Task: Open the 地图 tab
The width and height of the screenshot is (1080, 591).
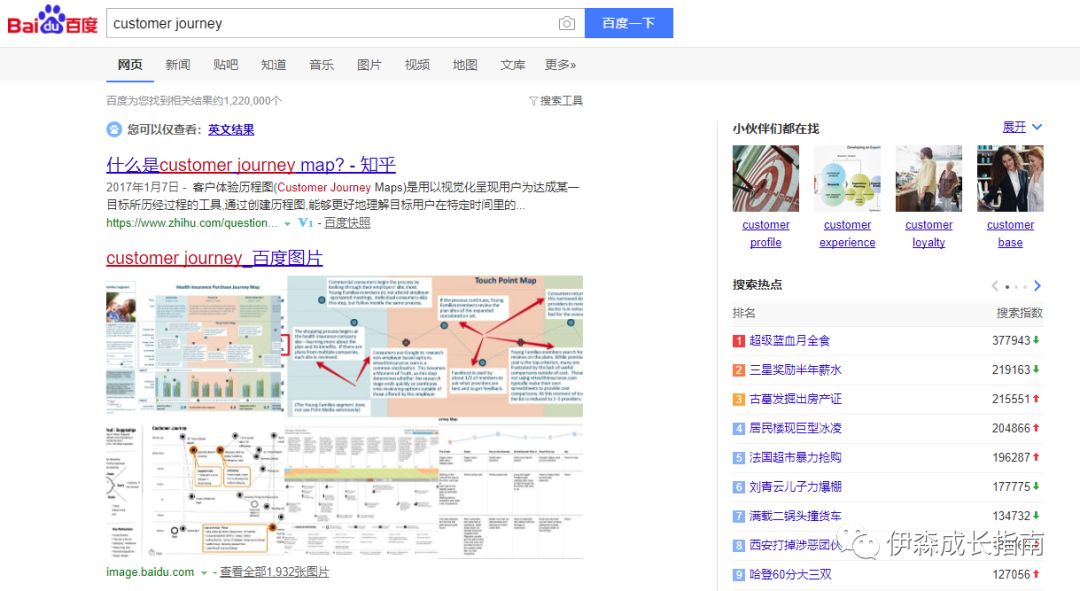Action: 465,65
